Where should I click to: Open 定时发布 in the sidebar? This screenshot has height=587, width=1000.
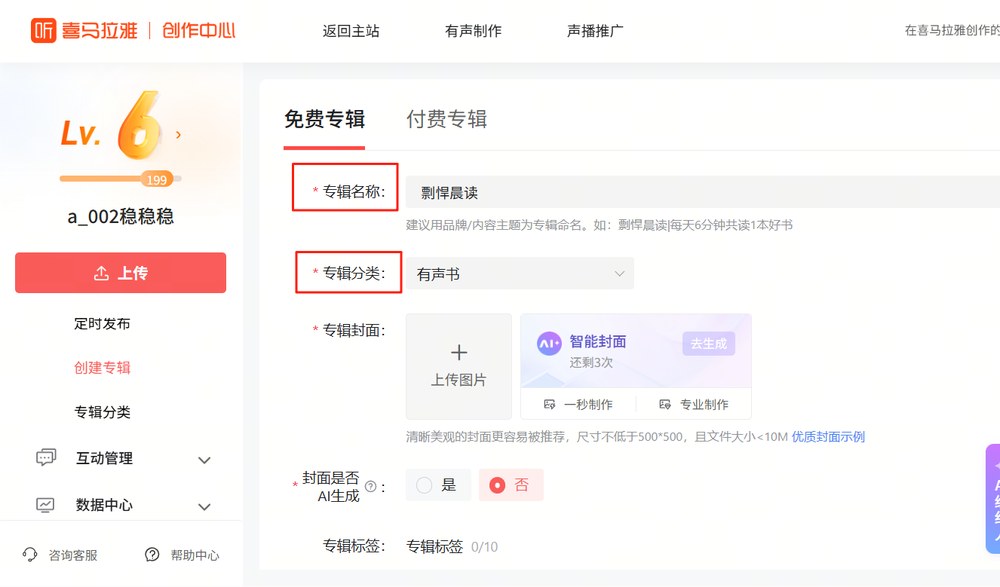[102, 323]
